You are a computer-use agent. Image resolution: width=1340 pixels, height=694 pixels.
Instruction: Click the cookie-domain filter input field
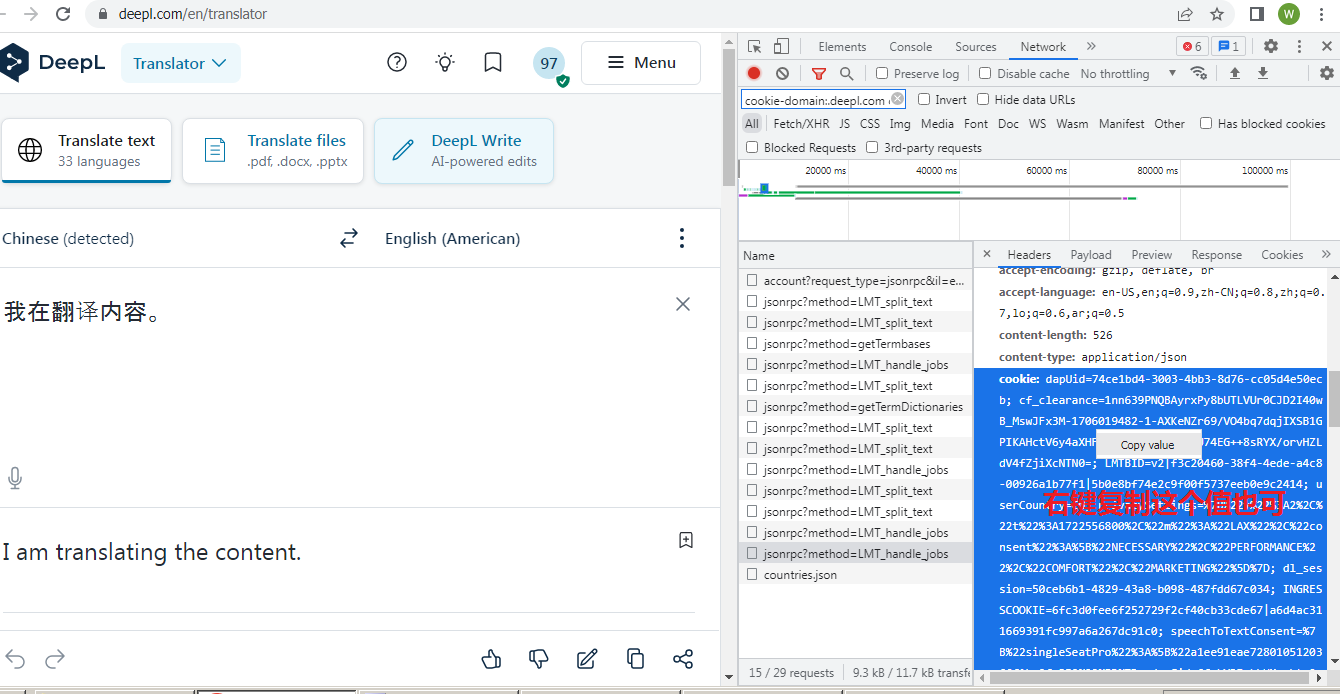pos(816,100)
